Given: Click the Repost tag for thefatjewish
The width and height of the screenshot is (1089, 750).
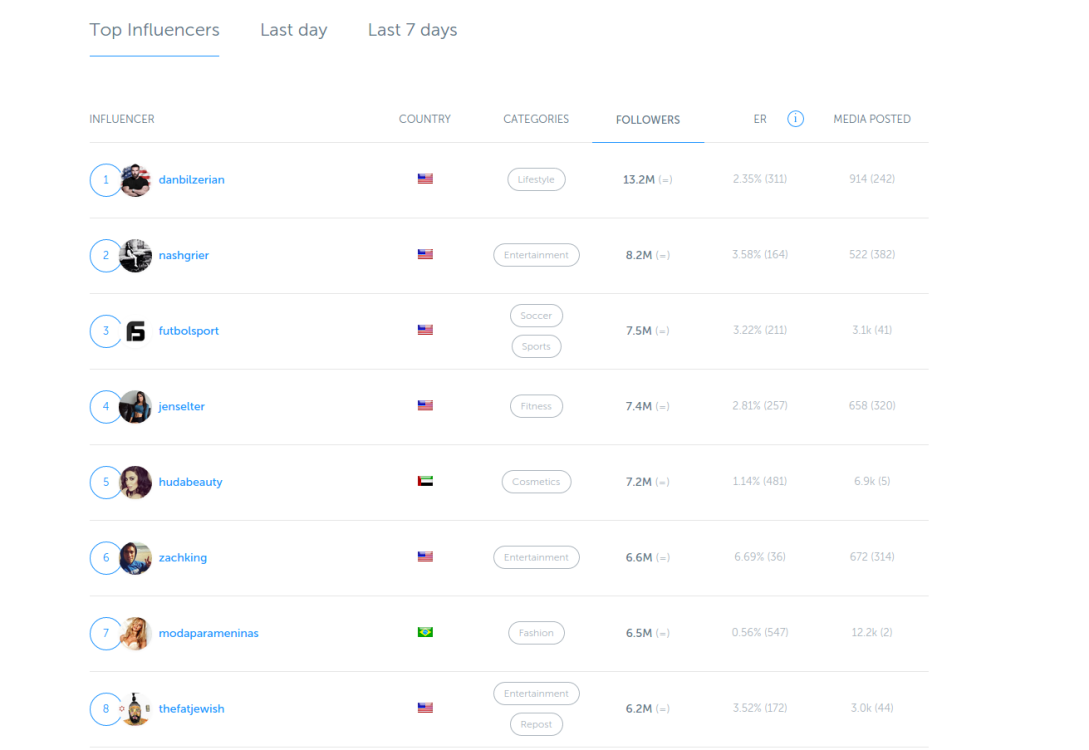Looking at the screenshot, I should point(536,724).
